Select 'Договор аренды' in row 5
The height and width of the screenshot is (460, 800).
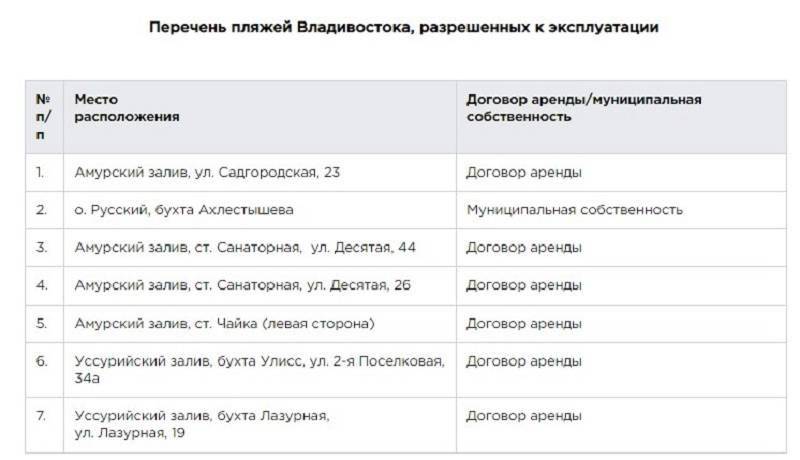pyautogui.click(x=524, y=323)
